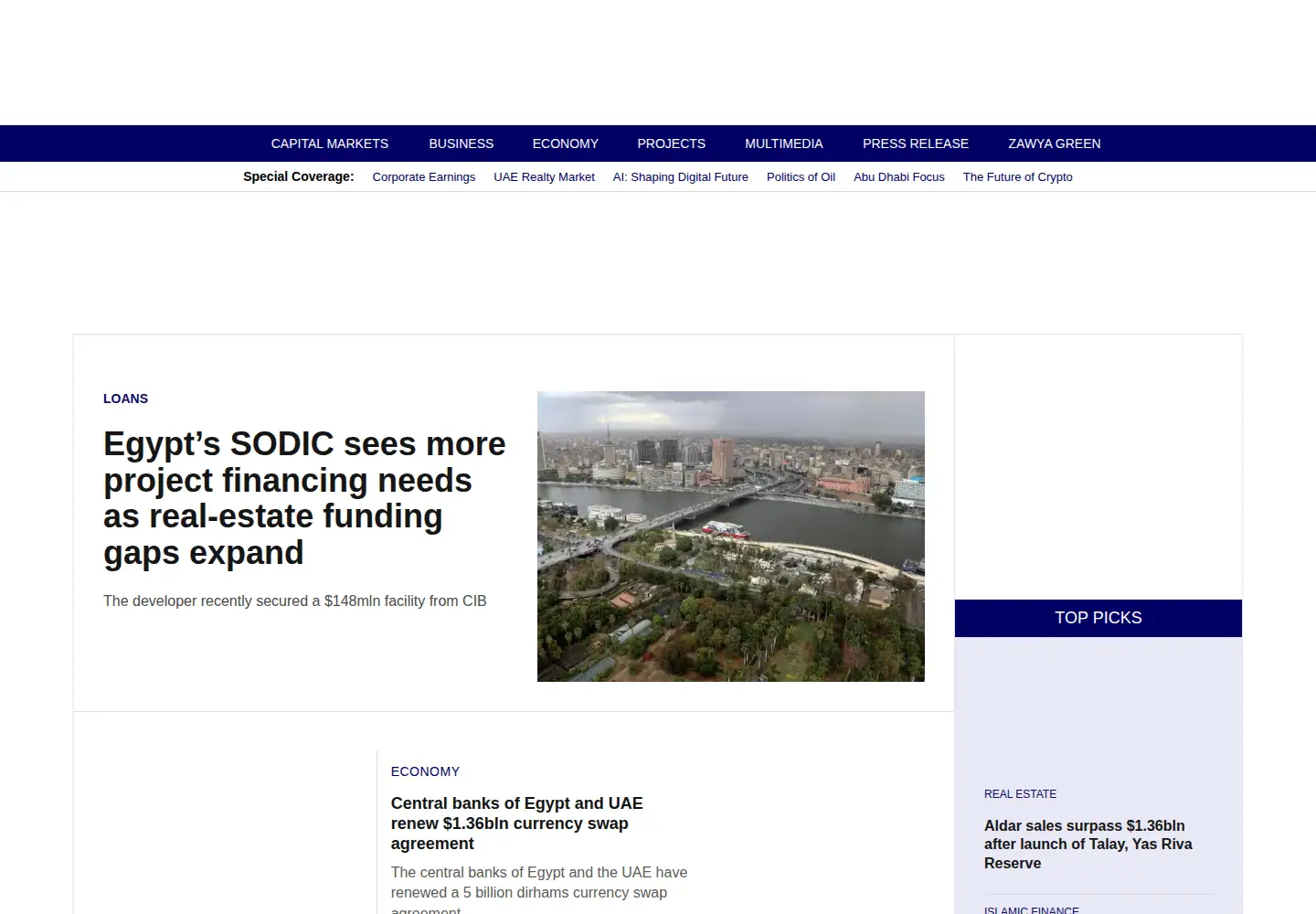The height and width of the screenshot is (914, 1316).
Task: Click the SODIC $148mln facility summary text
Action: [294, 600]
